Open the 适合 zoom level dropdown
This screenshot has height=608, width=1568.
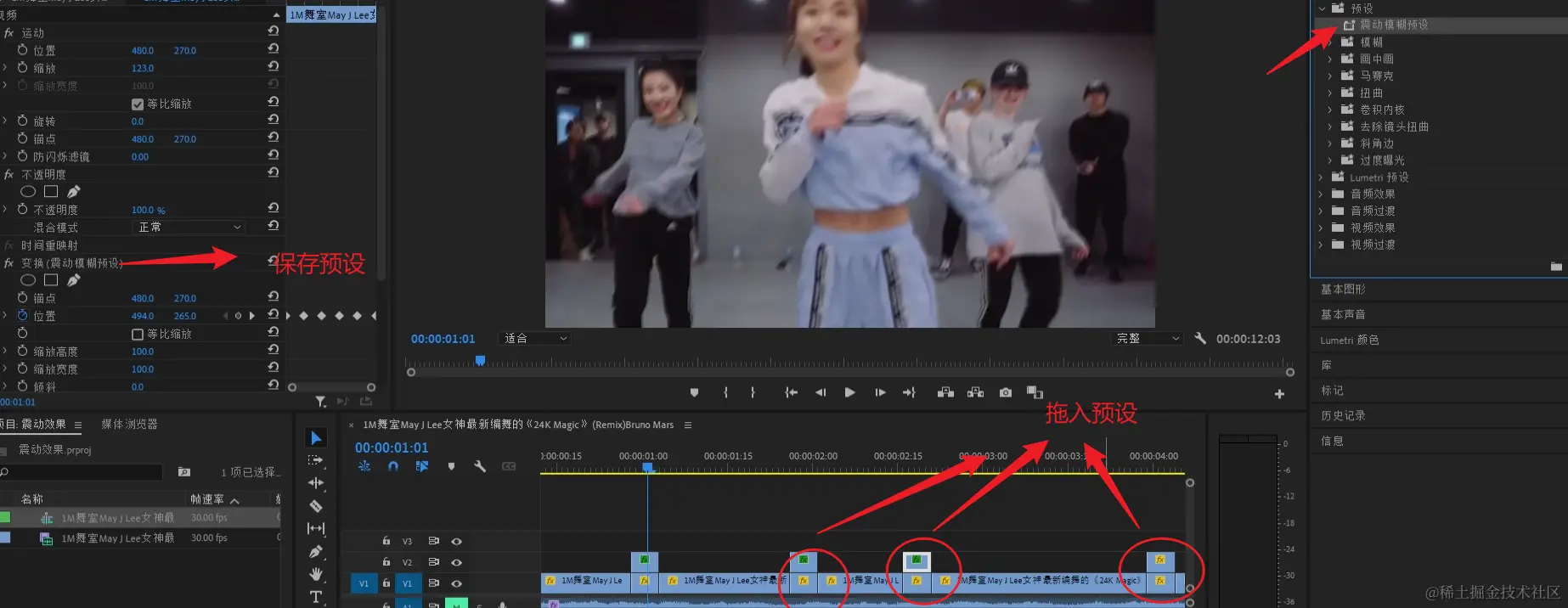534,338
